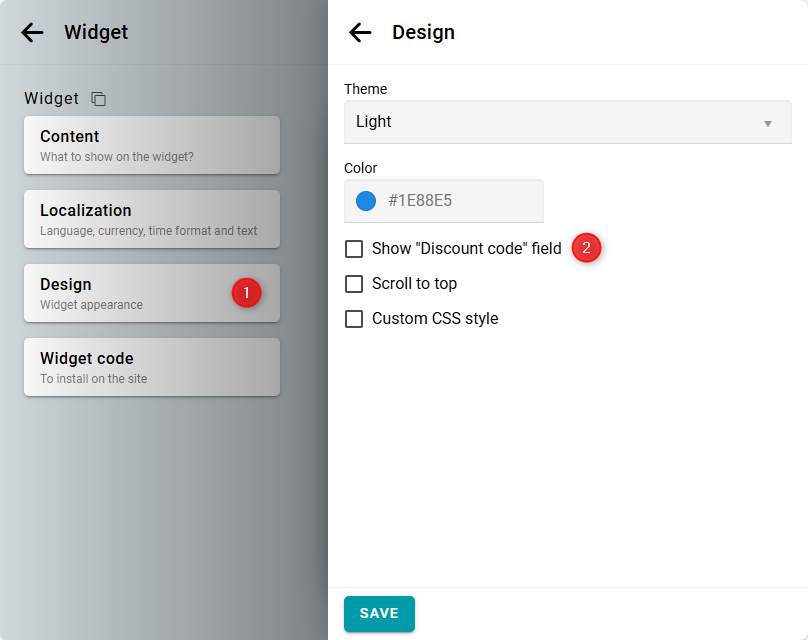Click the back arrow in the Widget header
The height and width of the screenshot is (640, 808).
(32, 32)
